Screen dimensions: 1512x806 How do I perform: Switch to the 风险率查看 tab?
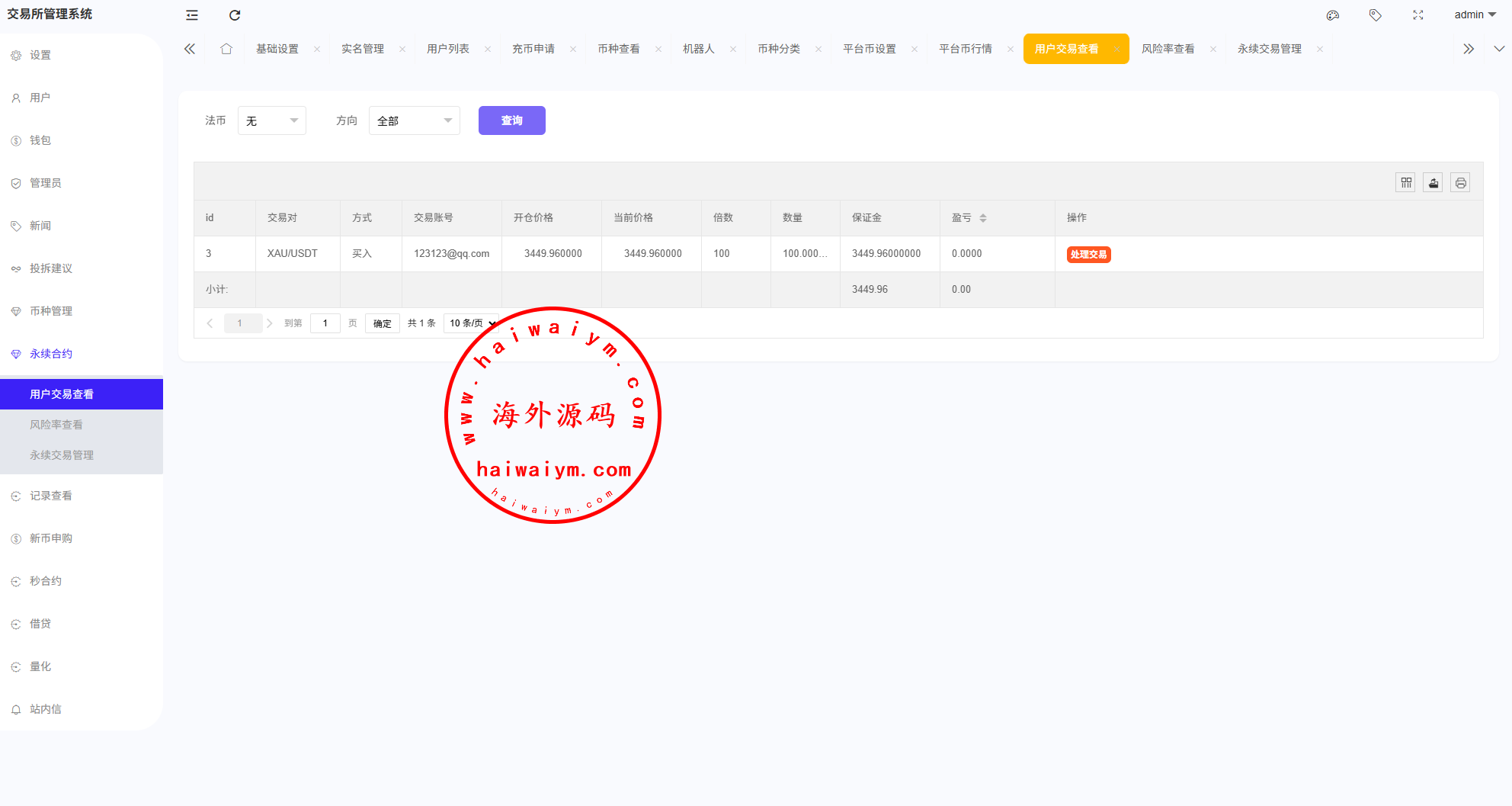(x=1168, y=49)
